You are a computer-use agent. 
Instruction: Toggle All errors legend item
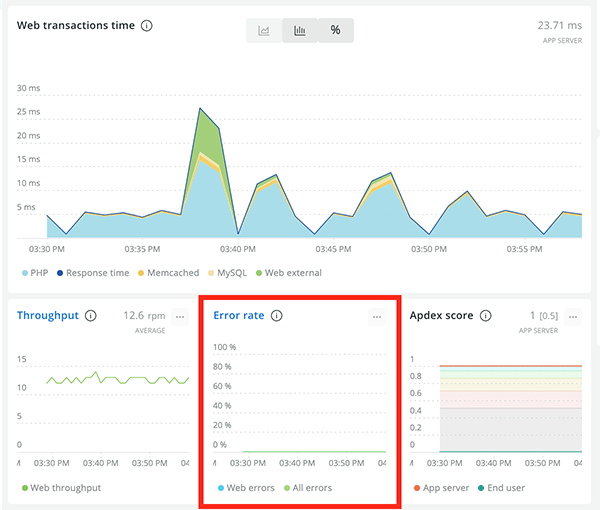point(308,488)
